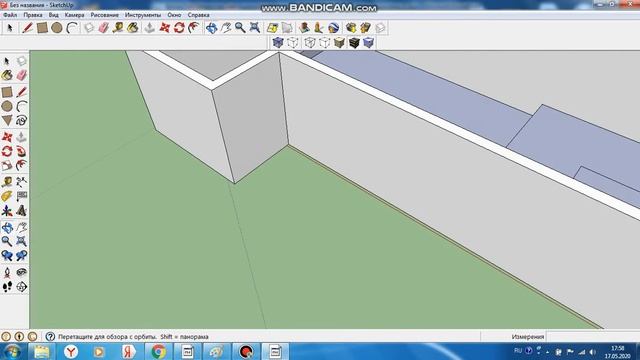The height and width of the screenshot is (360, 640).
Task: Select the Push/Pull tool in left palette
Action: [22, 137]
